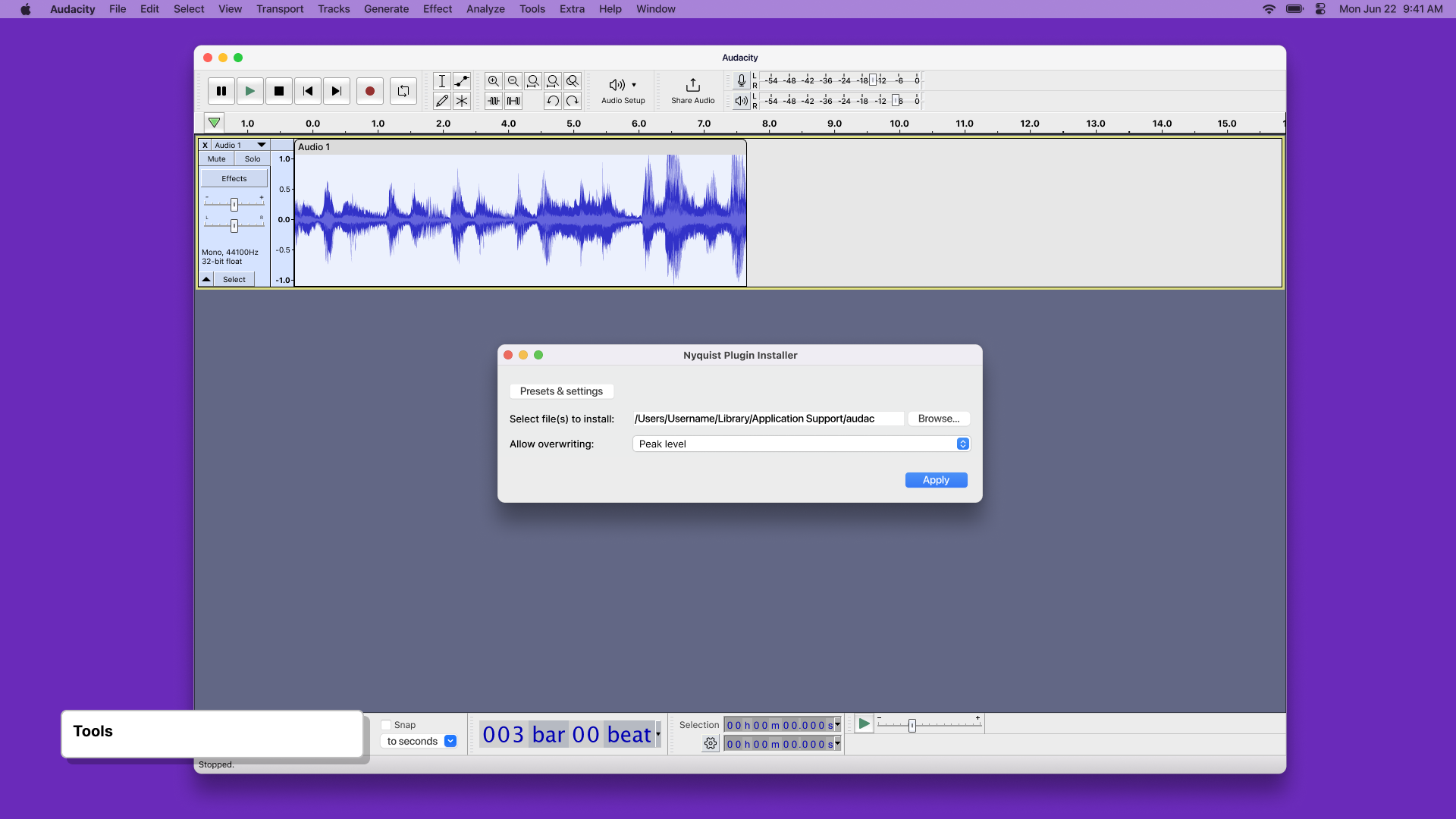Click the file path field for plugin installation
This screenshot has height=819, width=1456.
[x=767, y=418]
